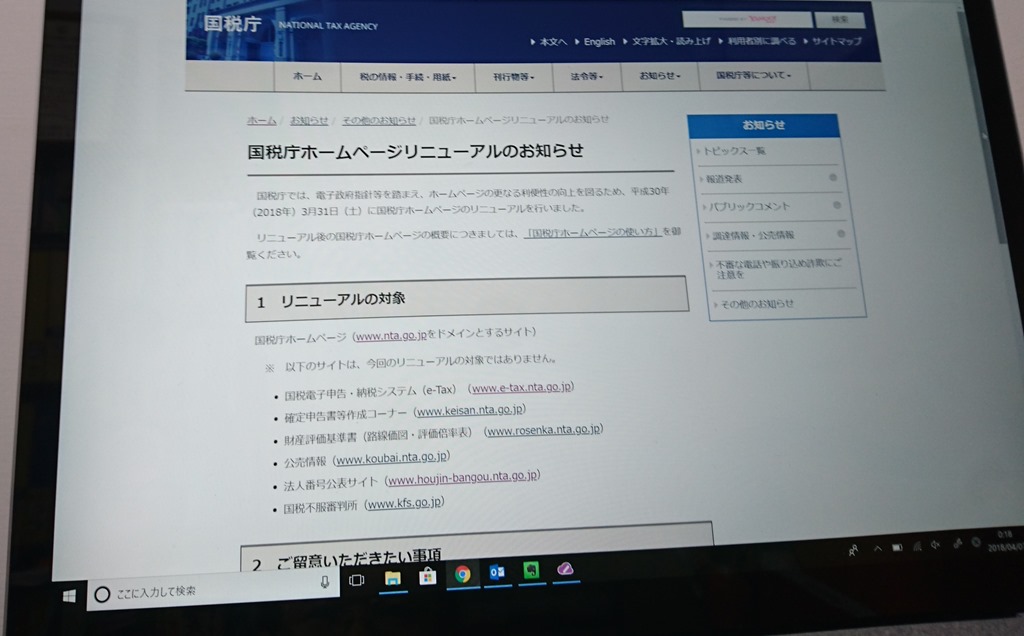Click the site search input field
1024x636 pixels.
tap(747, 19)
